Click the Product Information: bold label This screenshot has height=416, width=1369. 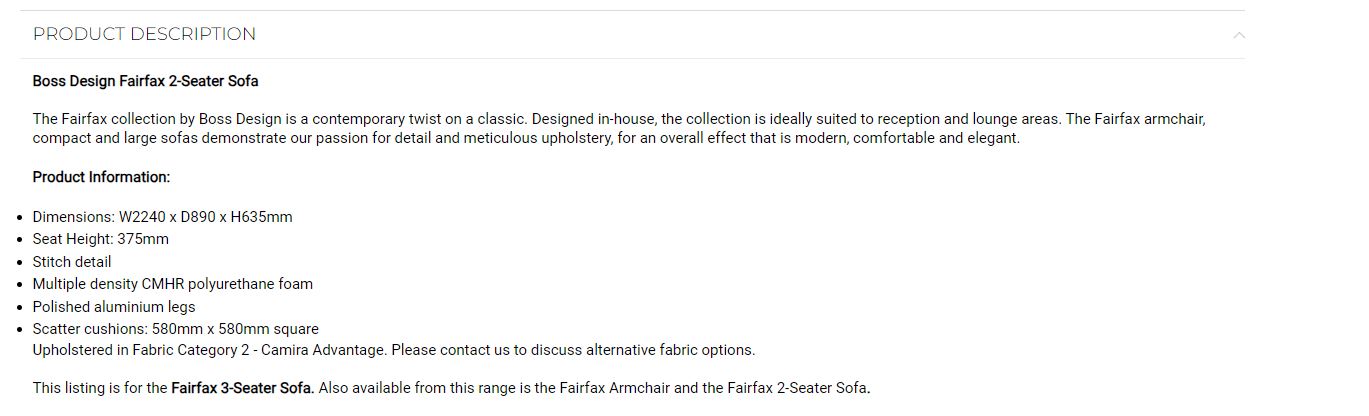tap(102, 177)
